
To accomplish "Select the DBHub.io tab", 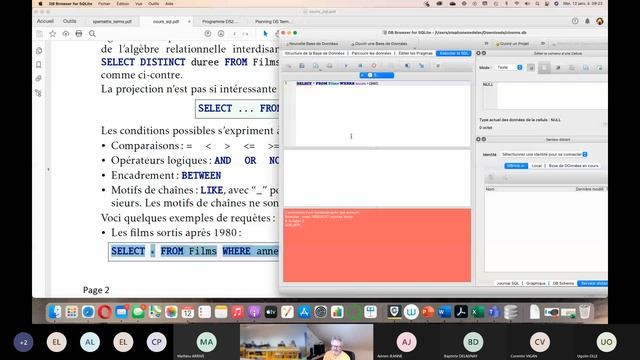I will pyautogui.click(x=516, y=166).
